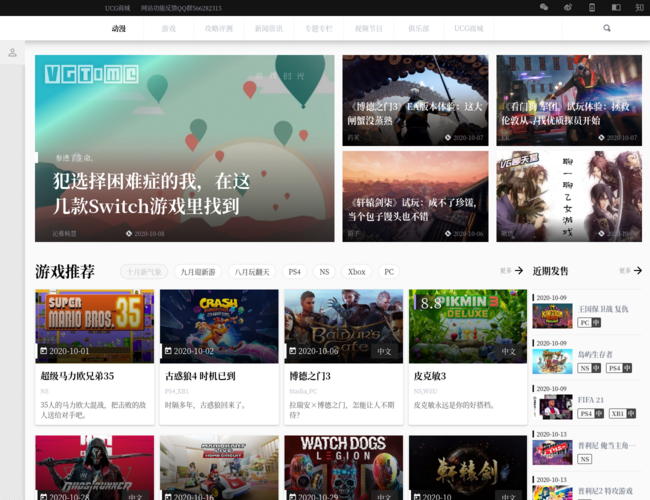
Task: Open the Super Mario Bros. 35 game cover
Action: 95,326
